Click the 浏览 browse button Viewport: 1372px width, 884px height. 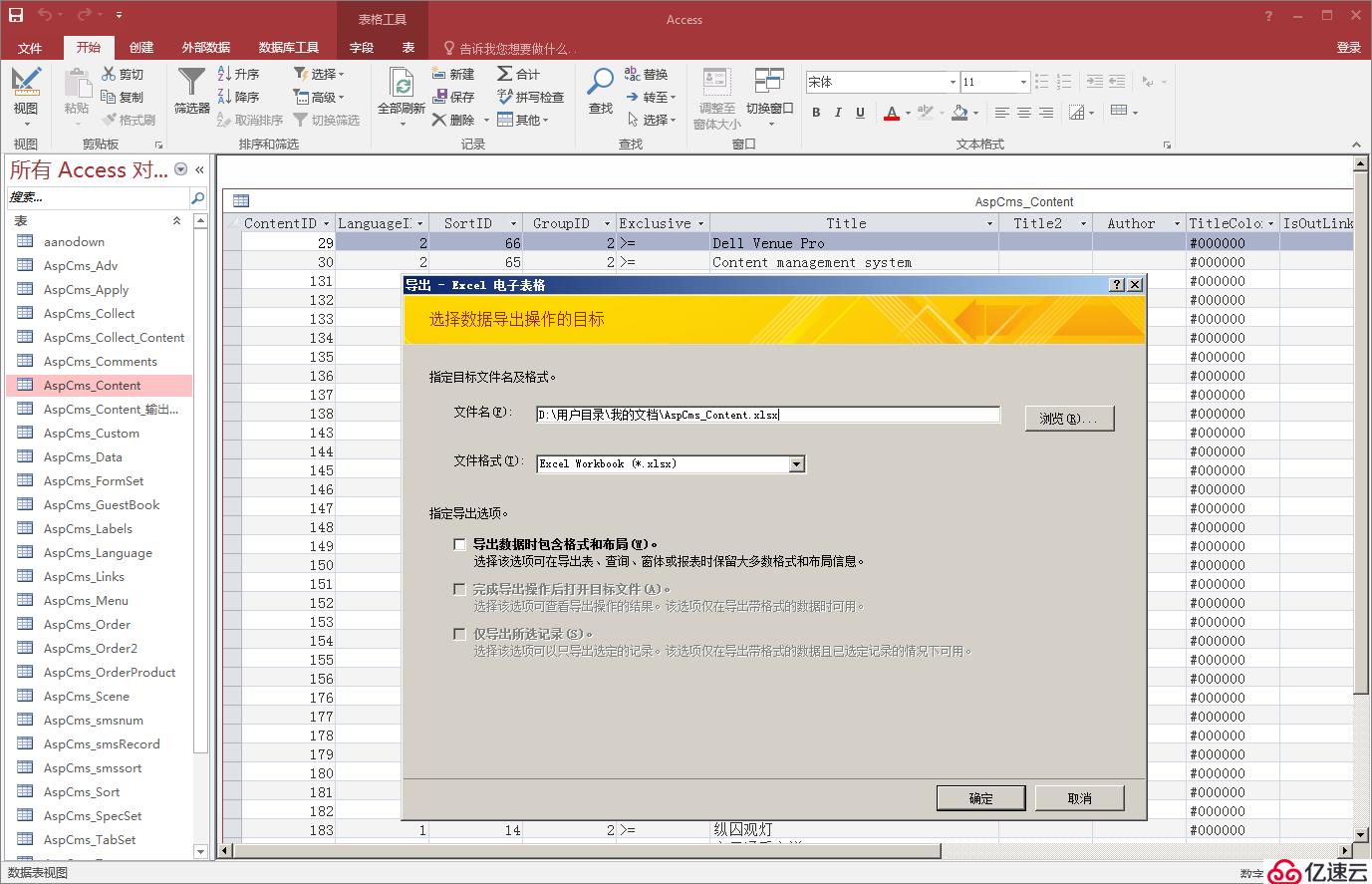1069,419
